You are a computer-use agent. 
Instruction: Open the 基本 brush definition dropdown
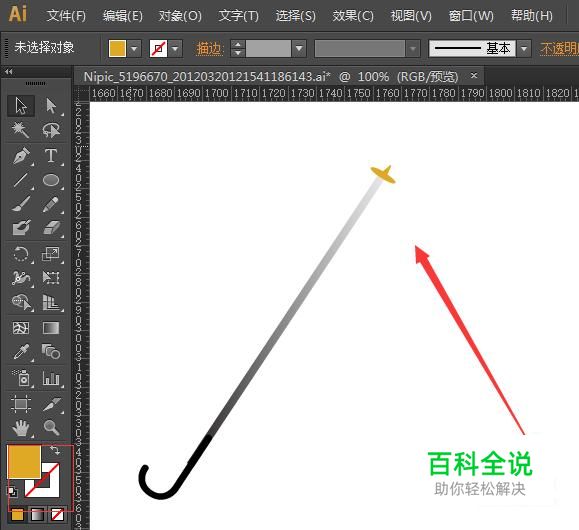tap(524, 48)
